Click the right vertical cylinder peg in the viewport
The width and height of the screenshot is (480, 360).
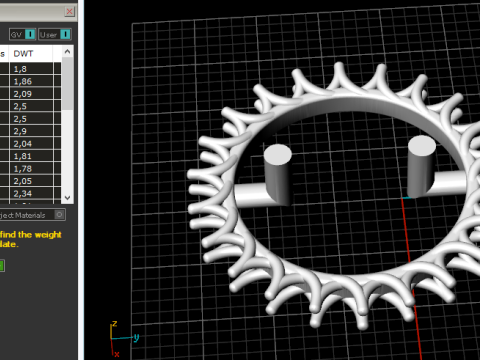[421, 166]
